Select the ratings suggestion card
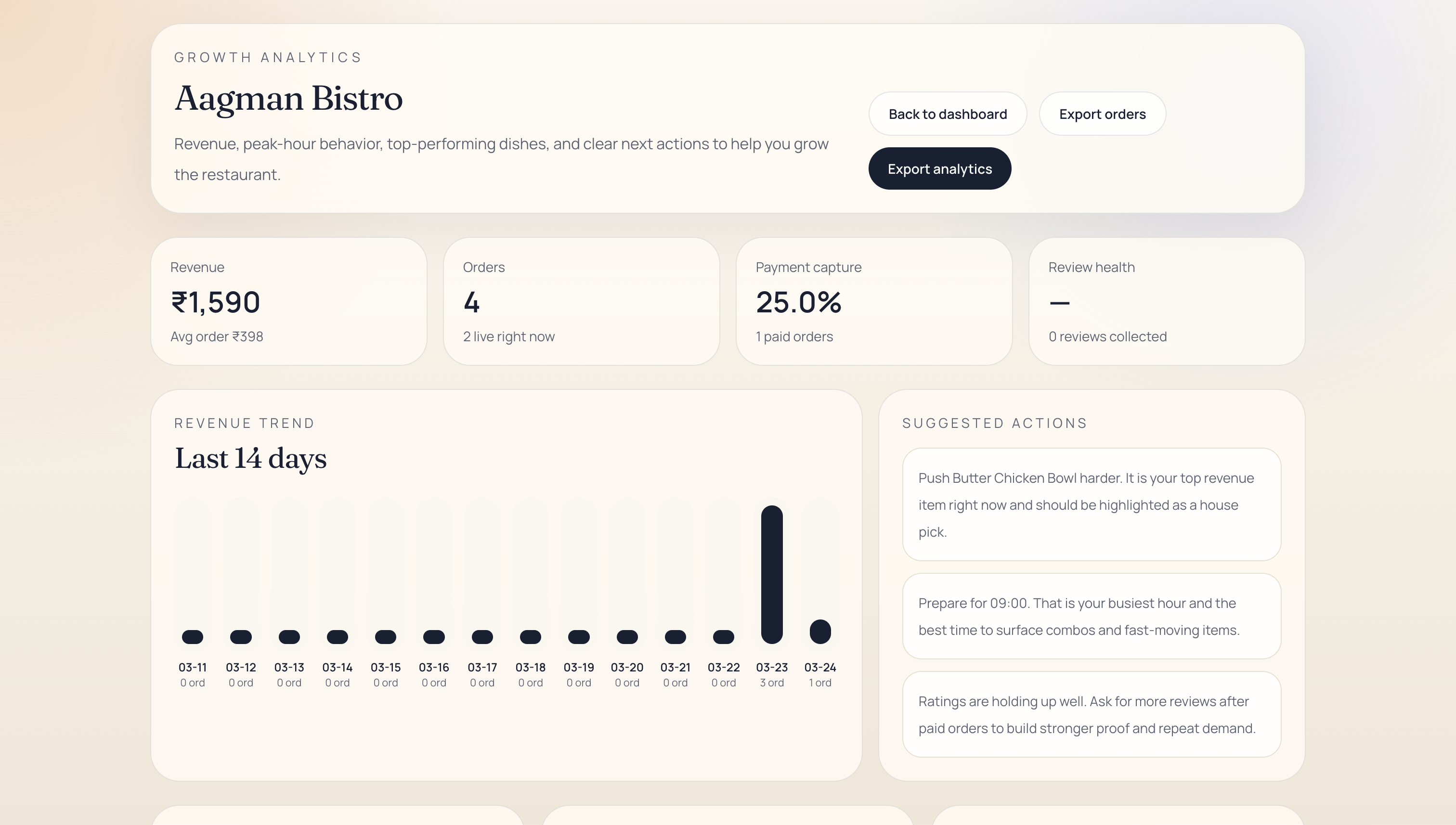This screenshot has height=825, width=1456. click(1091, 714)
